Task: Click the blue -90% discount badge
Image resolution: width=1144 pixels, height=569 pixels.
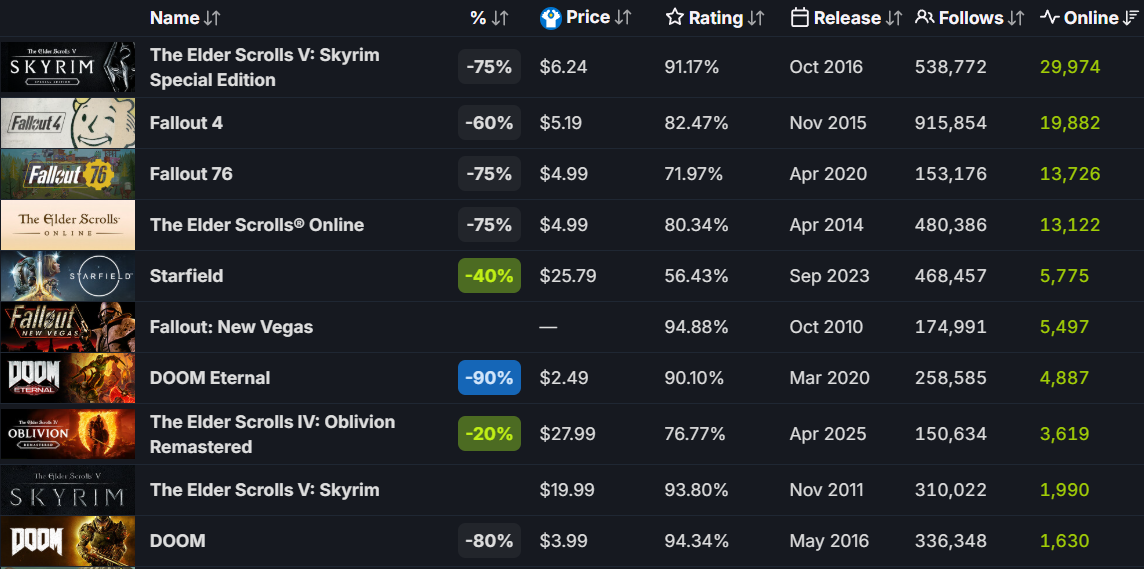Action: (x=489, y=378)
